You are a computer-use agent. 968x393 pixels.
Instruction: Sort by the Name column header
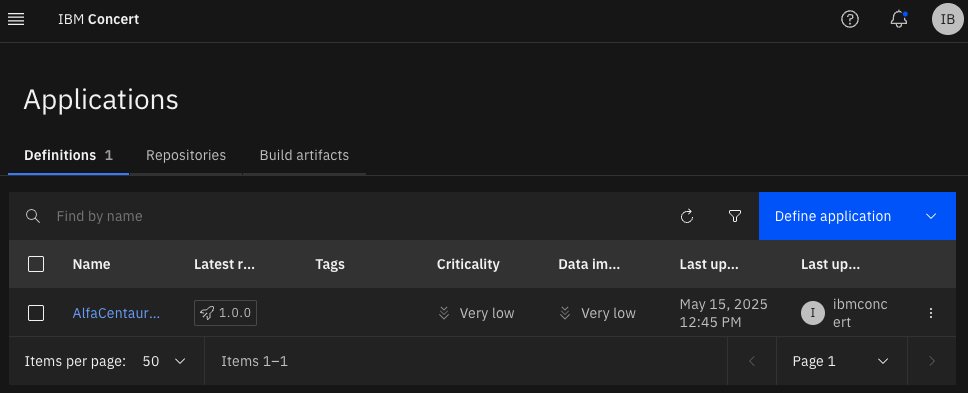click(x=91, y=264)
